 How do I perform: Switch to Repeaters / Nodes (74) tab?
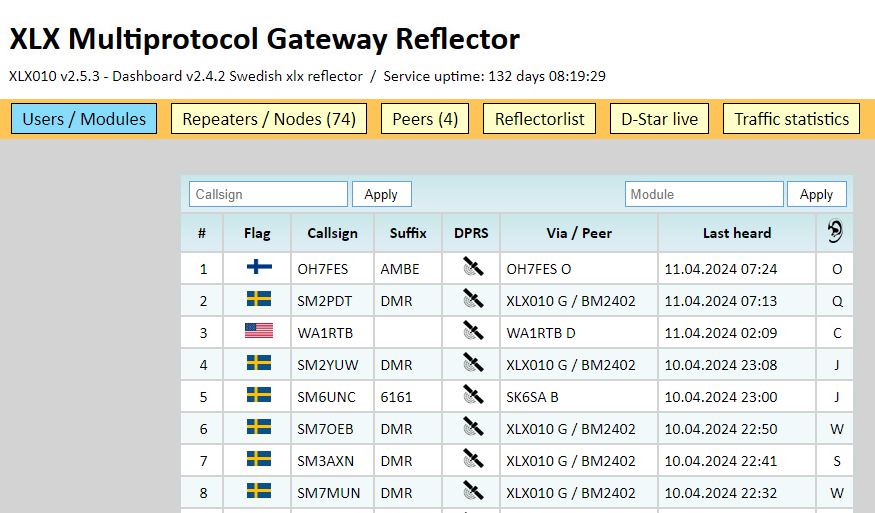(269, 119)
